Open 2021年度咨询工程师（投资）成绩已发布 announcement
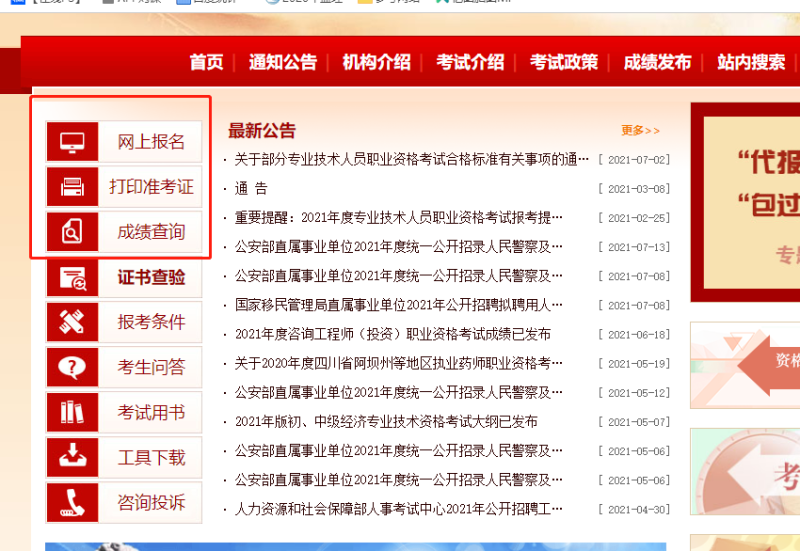 click(x=393, y=334)
